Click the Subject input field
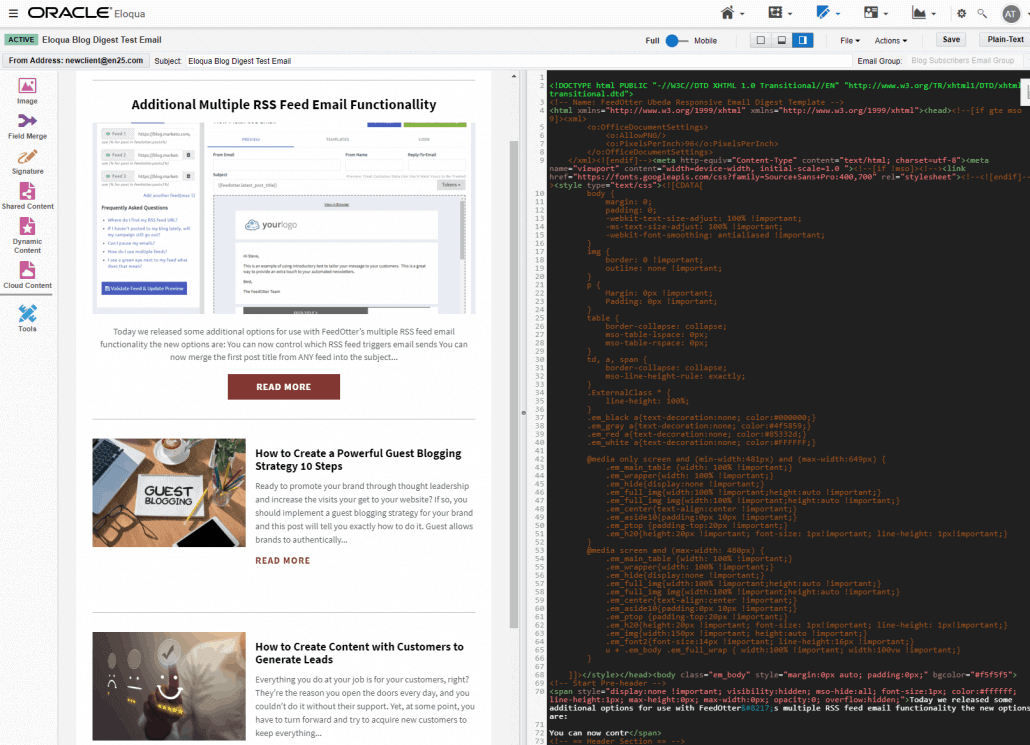 518,61
